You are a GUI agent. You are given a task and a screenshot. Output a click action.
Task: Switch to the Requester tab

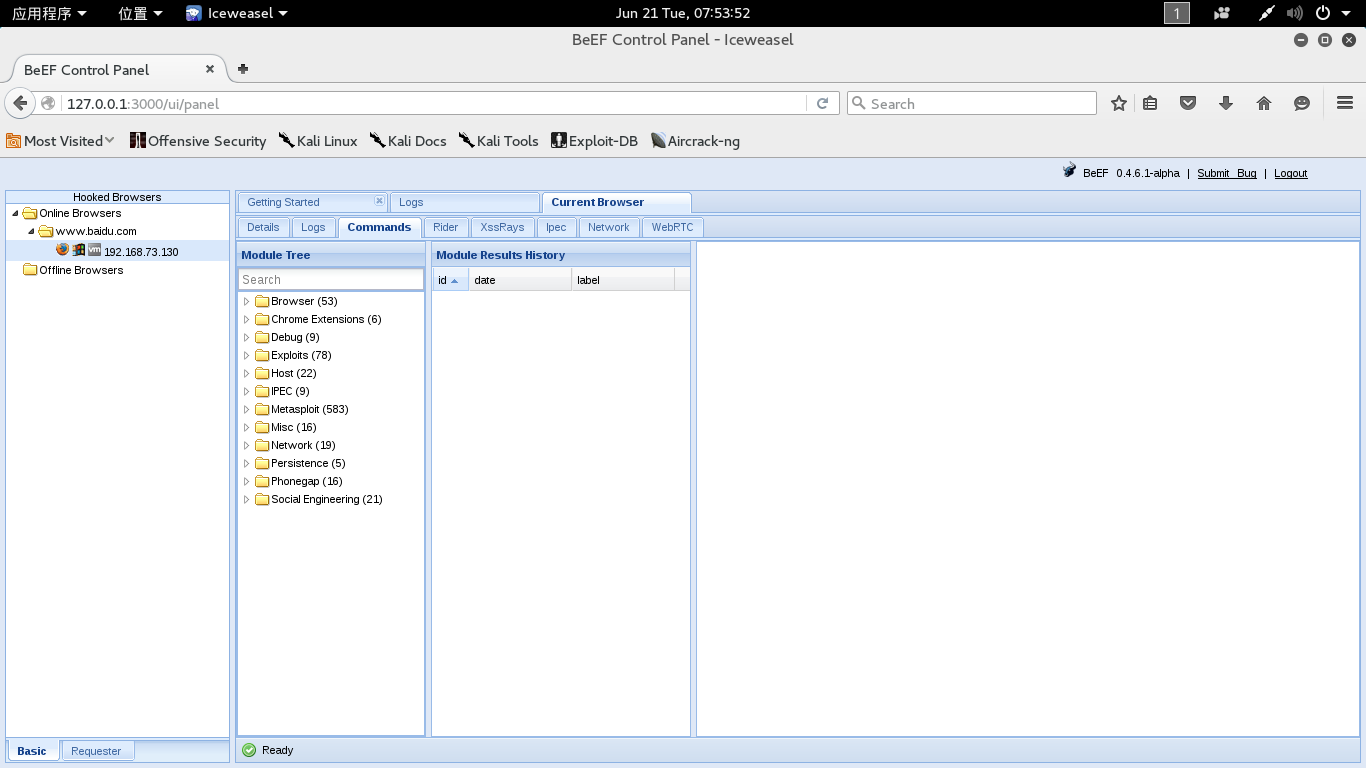click(x=96, y=751)
